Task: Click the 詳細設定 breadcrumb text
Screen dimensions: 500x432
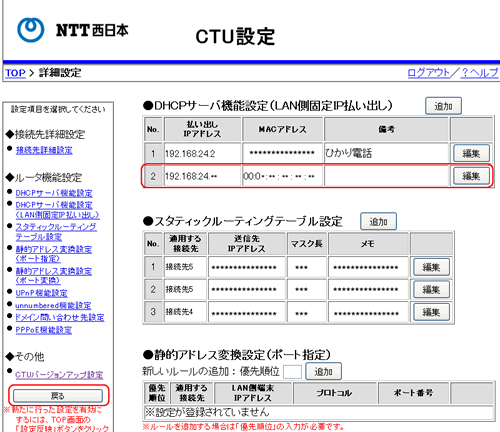Action: [x=60, y=73]
